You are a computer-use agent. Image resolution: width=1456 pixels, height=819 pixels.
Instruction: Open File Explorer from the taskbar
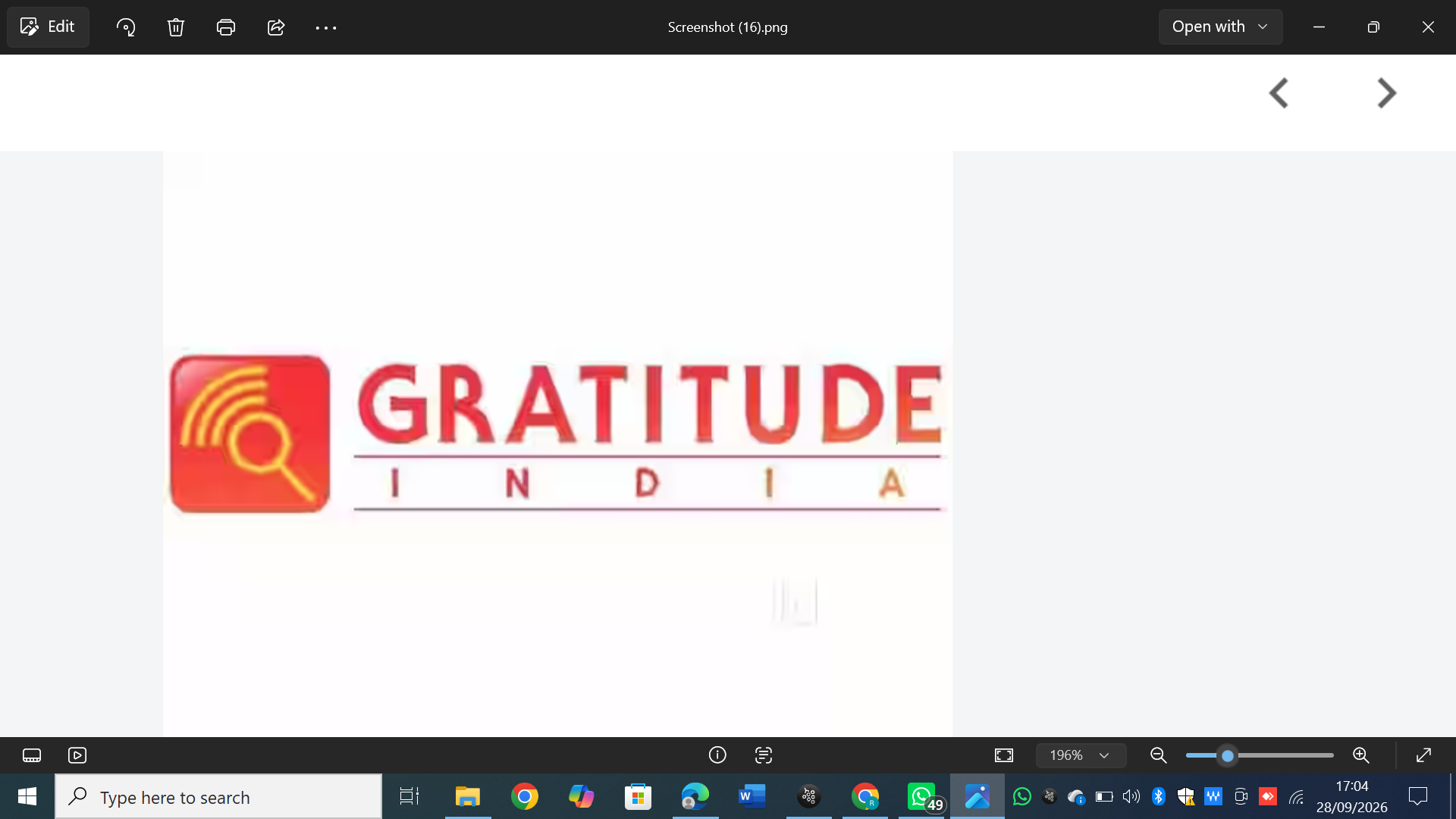click(468, 797)
